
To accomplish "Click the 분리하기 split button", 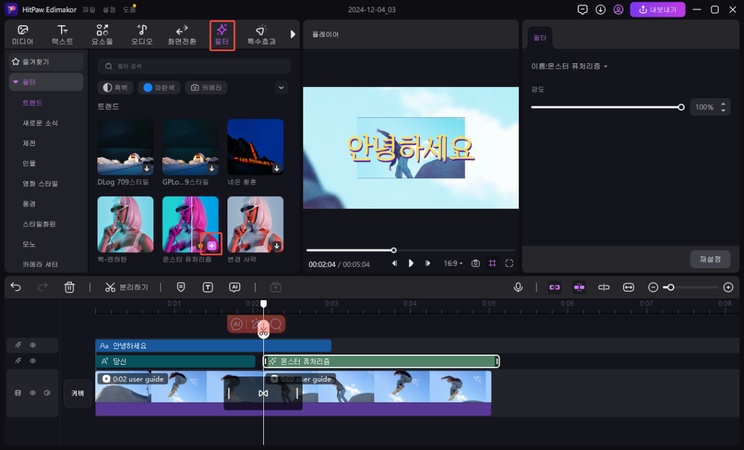I will click(127, 287).
